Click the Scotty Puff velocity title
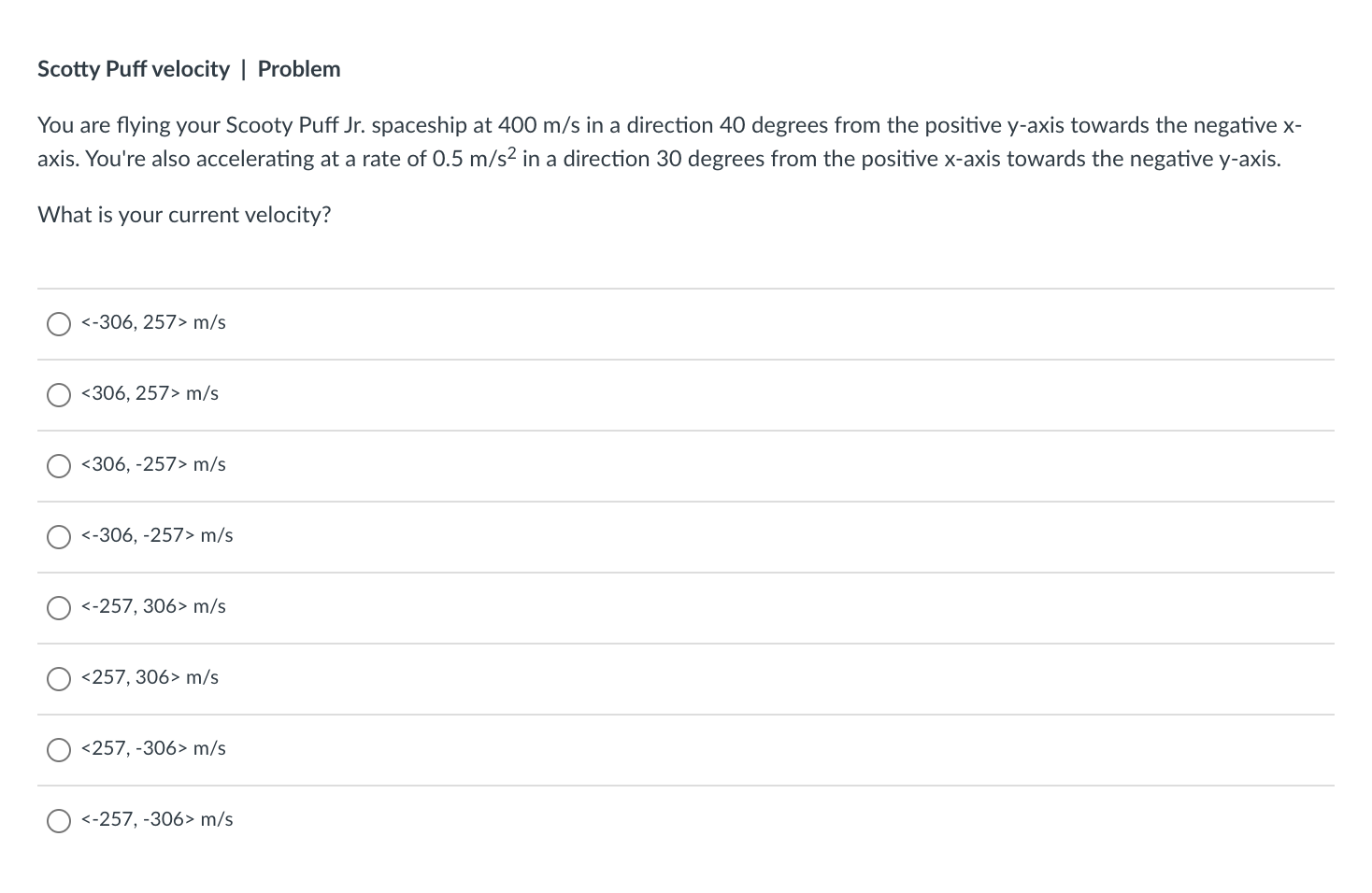This screenshot has height=893, width=1372. [x=133, y=68]
